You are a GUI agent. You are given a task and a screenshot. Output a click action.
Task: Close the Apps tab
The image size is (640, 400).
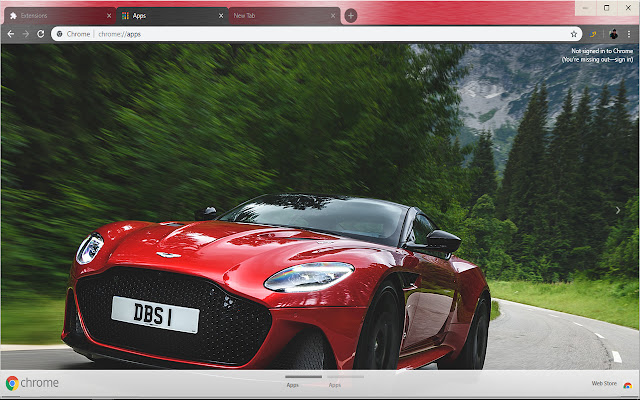tap(221, 16)
